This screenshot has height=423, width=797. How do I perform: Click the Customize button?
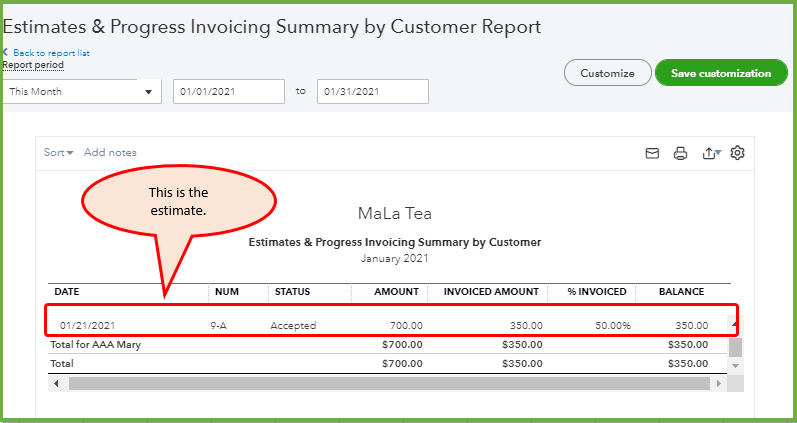(x=607, y=73)
